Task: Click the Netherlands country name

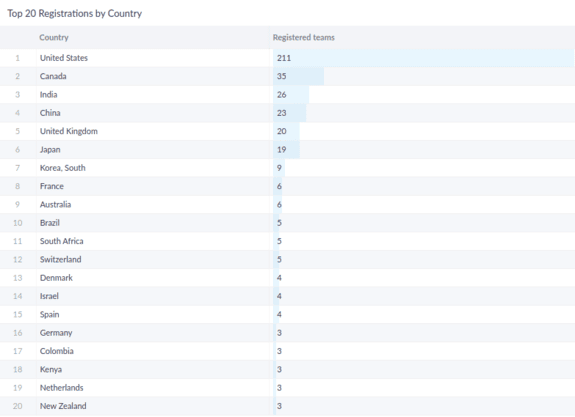Action: (62, 388)
